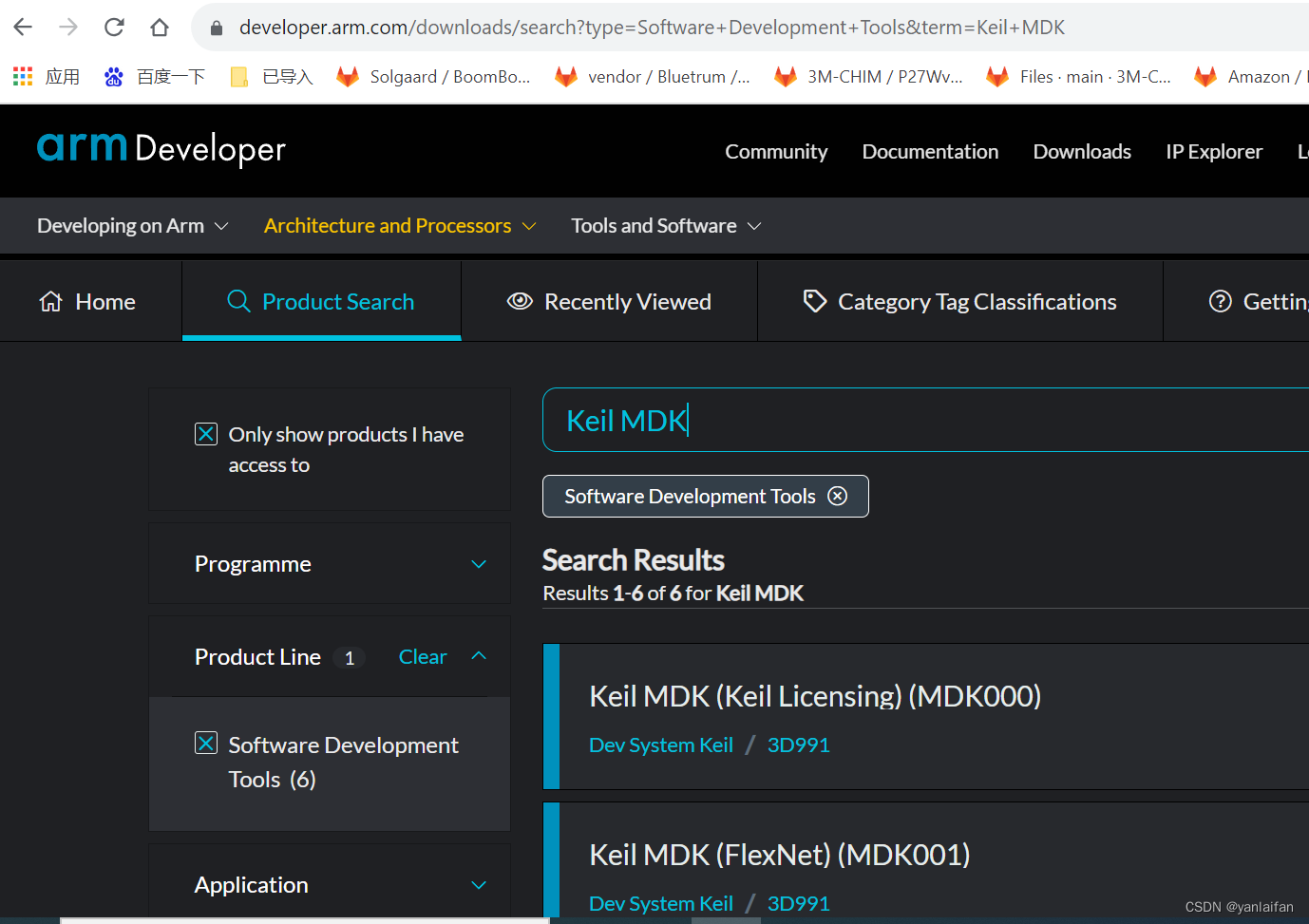Open the Tools and Software dropdown menu
This screenshot has width=1309, height=924.
[666, 226]
